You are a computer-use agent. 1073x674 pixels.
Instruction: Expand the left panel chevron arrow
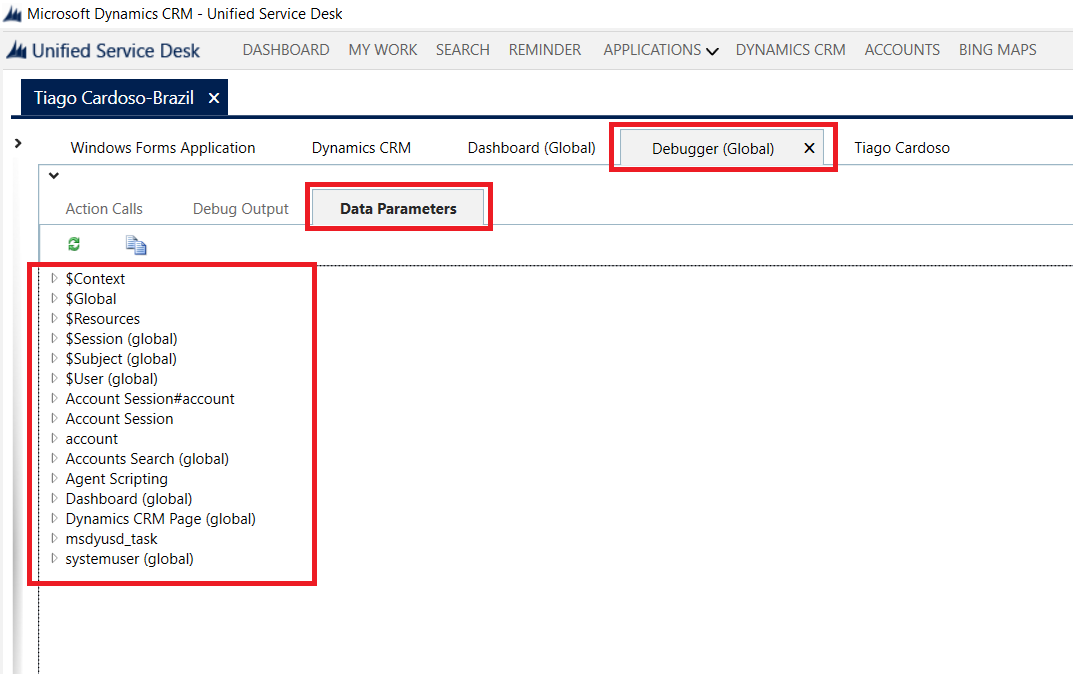(x=18, y=144)
